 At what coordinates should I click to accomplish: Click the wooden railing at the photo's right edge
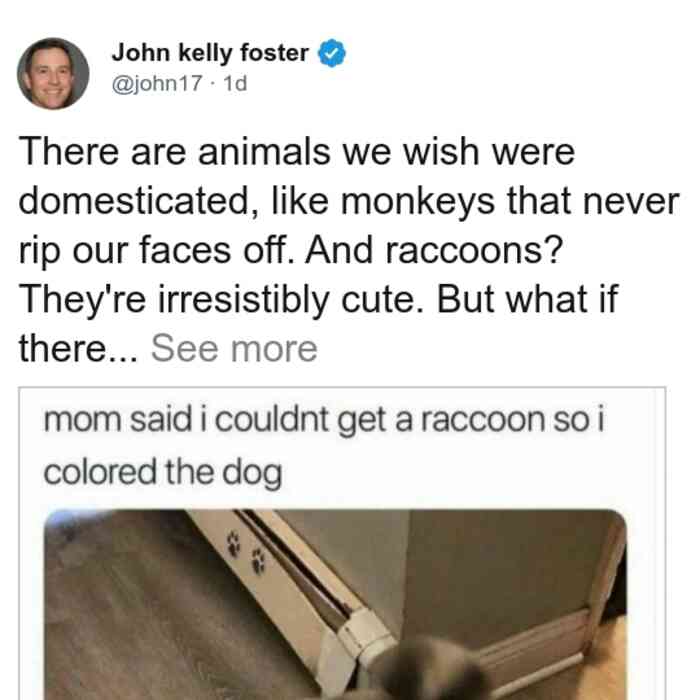click(x=607, y=594)
